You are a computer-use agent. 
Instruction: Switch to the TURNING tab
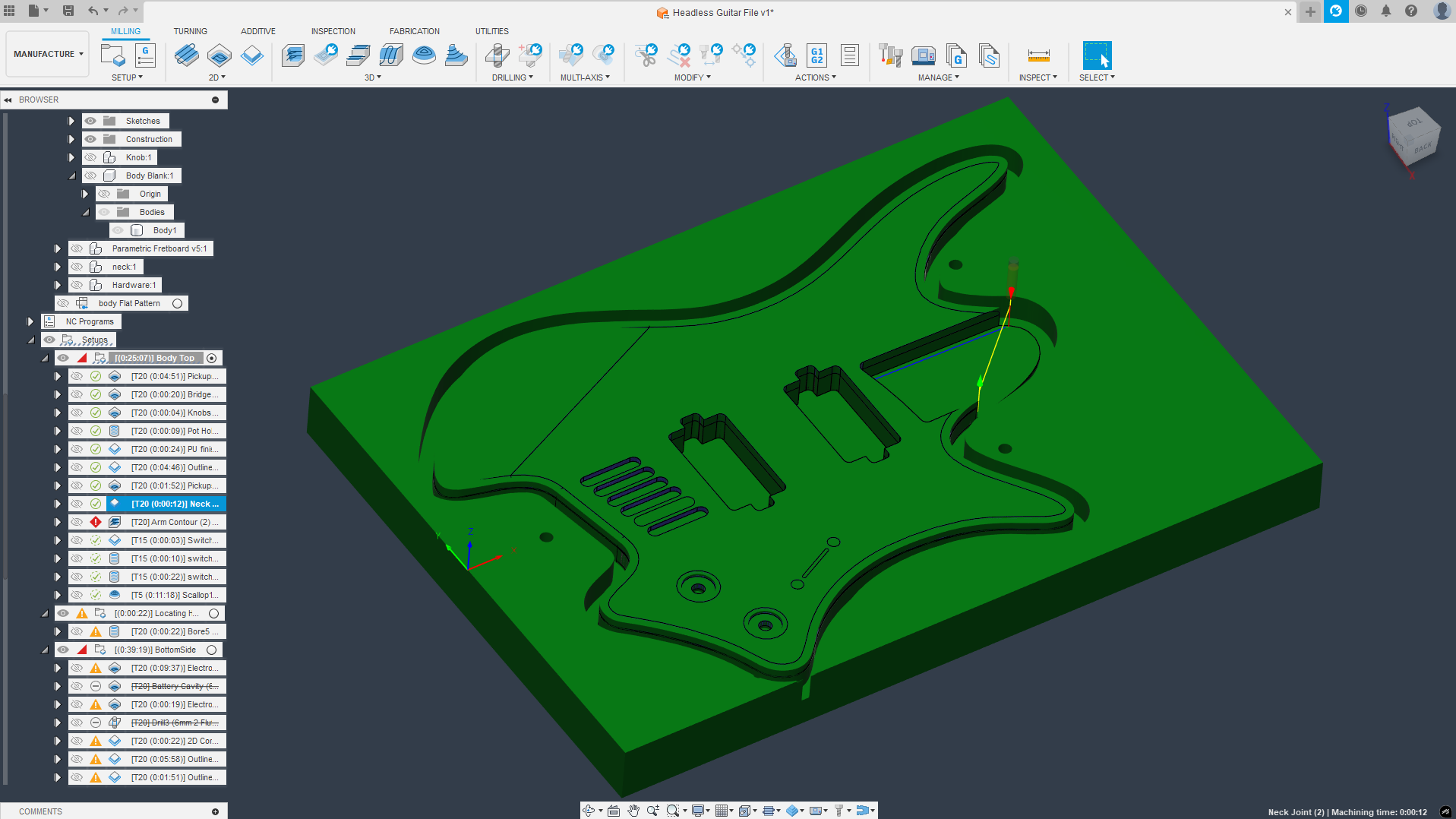point(190,31)
